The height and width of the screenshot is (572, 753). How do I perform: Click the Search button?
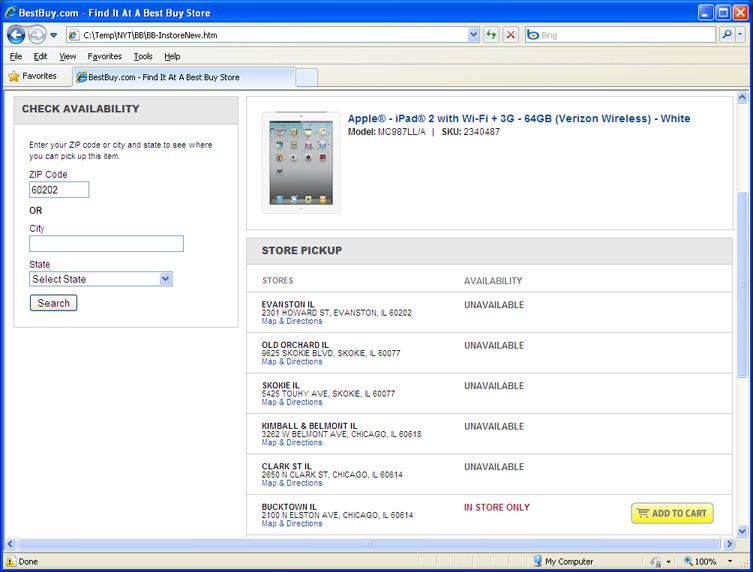pos(53,303)
